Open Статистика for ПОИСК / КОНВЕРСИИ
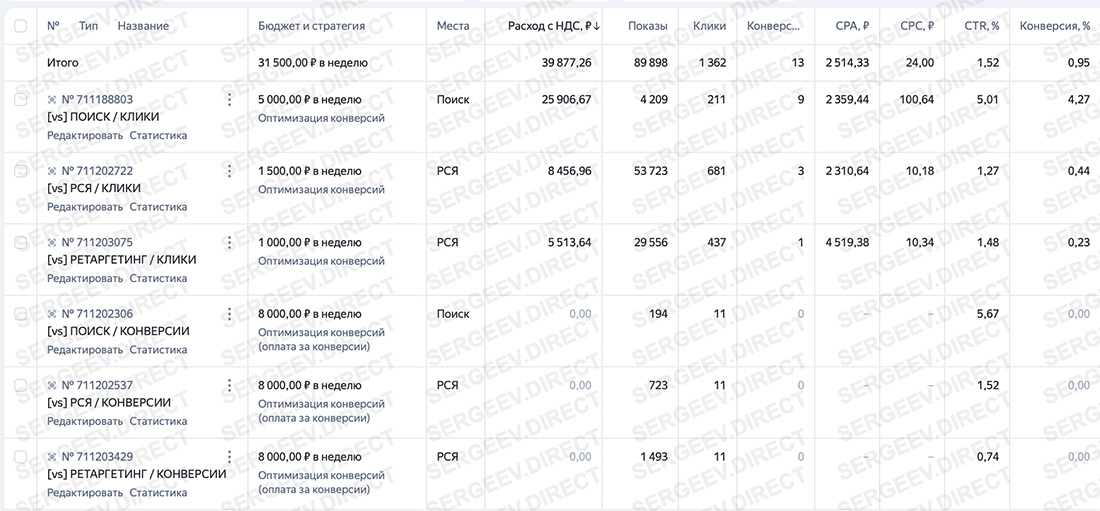This screenshot has height=511, width=1100. [159, 350]
